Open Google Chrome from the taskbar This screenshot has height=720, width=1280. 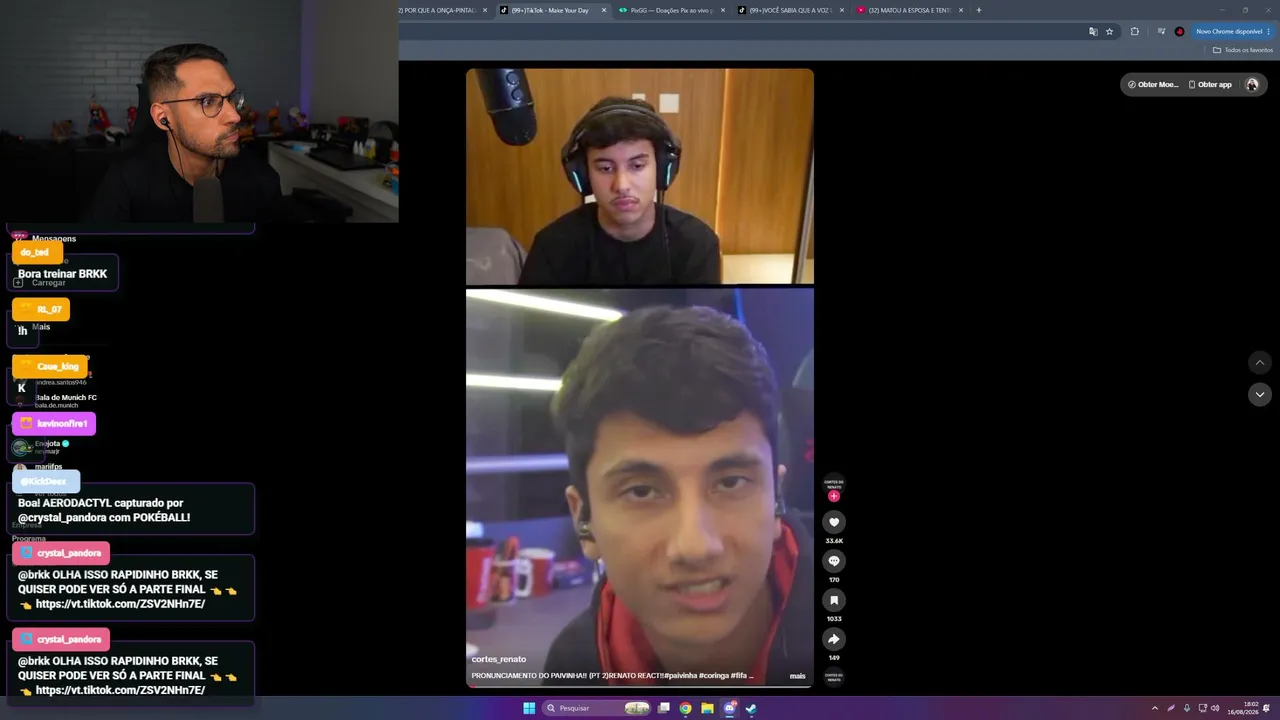(x=685, y=708)
